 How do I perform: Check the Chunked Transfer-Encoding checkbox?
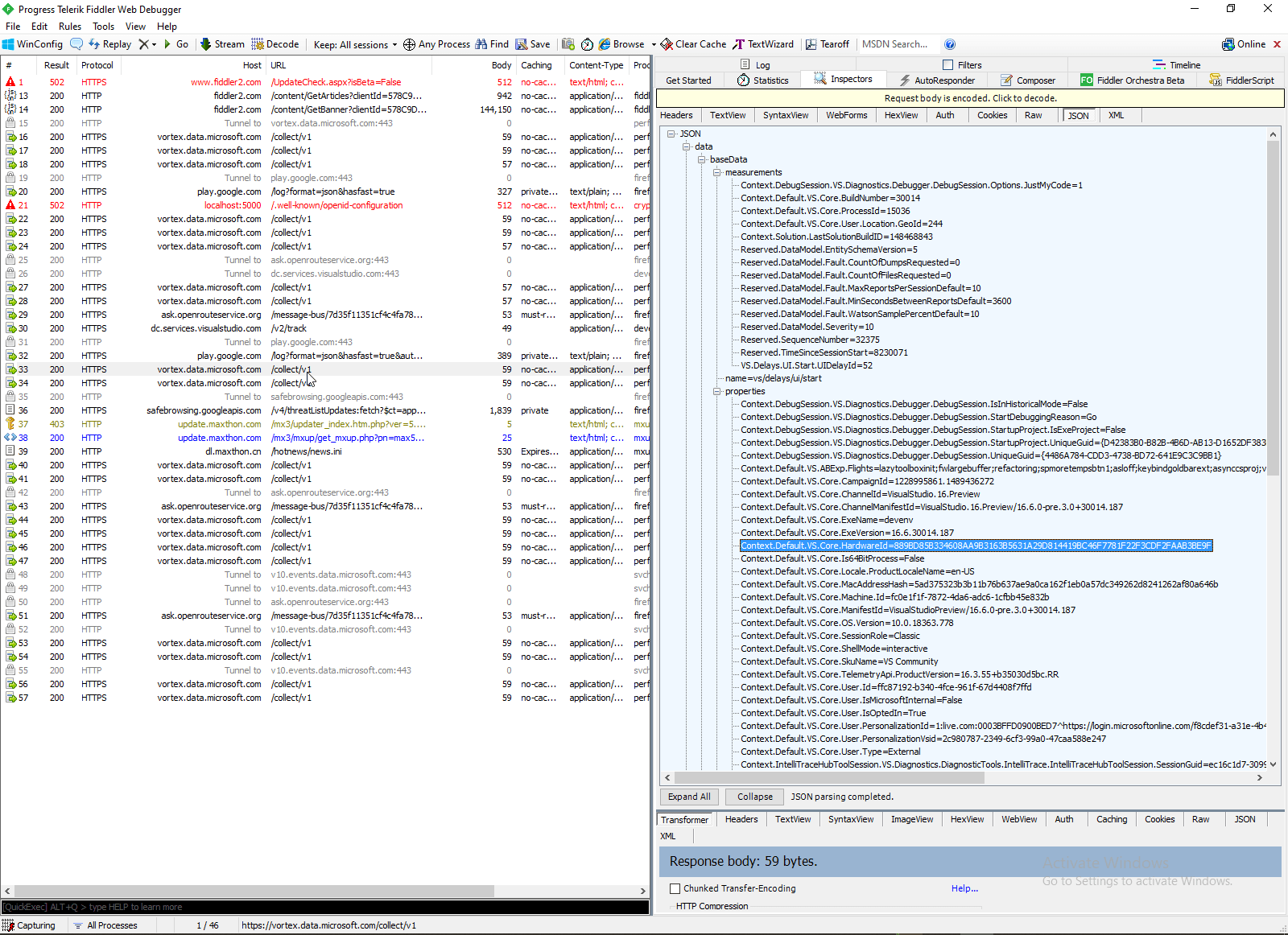(675, 888)
